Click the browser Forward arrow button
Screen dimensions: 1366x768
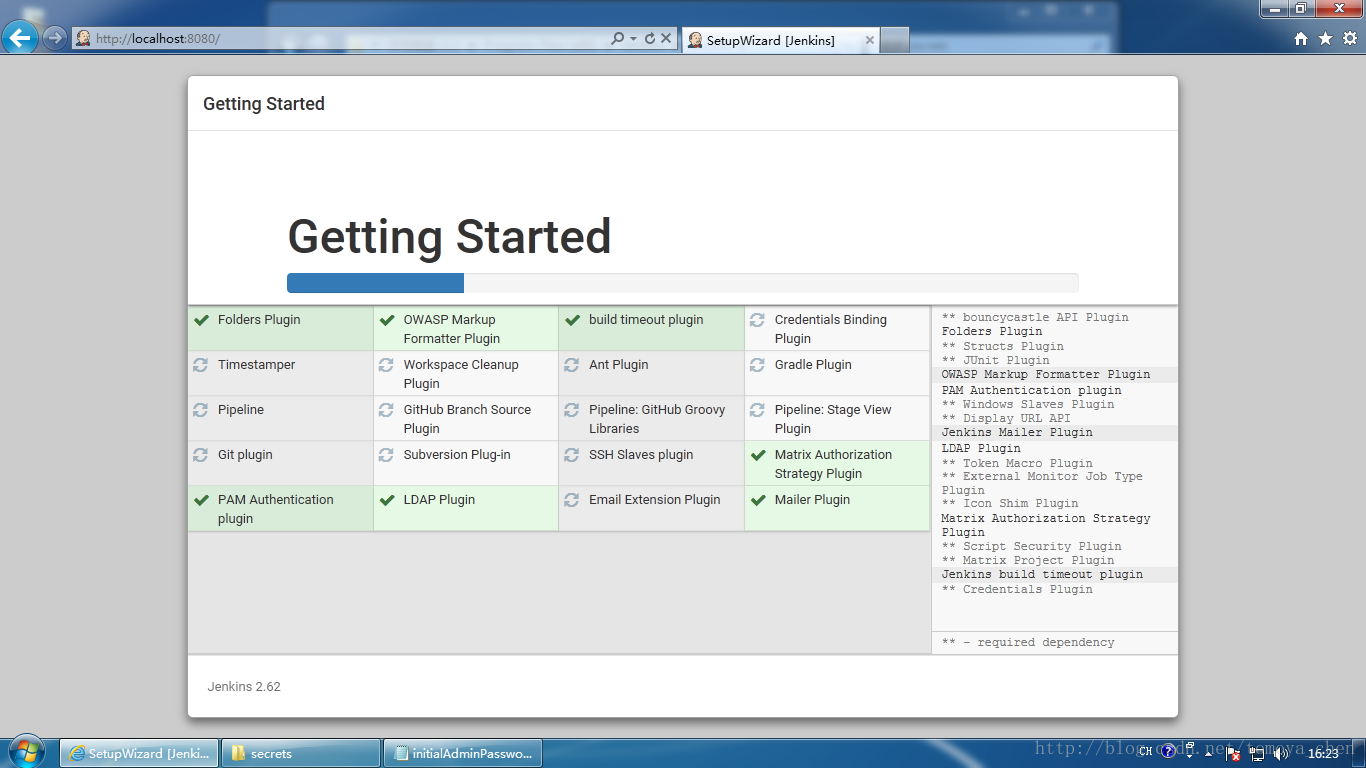click(54, 39)
